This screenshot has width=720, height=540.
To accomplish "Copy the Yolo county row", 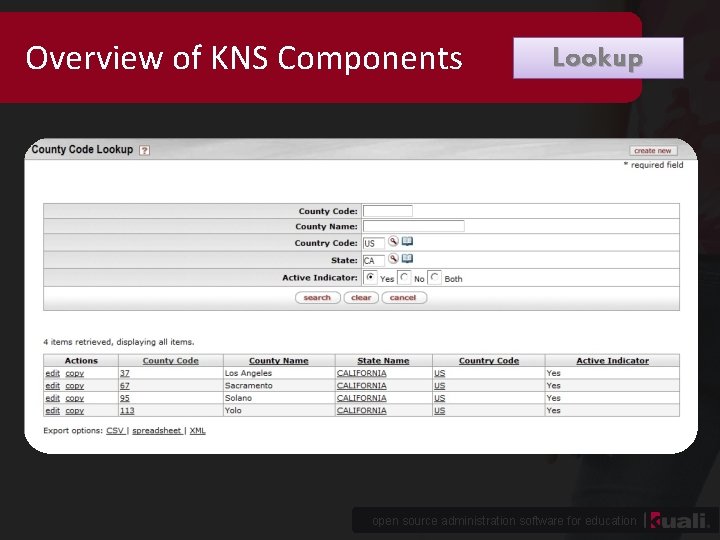I will [x=74, y=411].
